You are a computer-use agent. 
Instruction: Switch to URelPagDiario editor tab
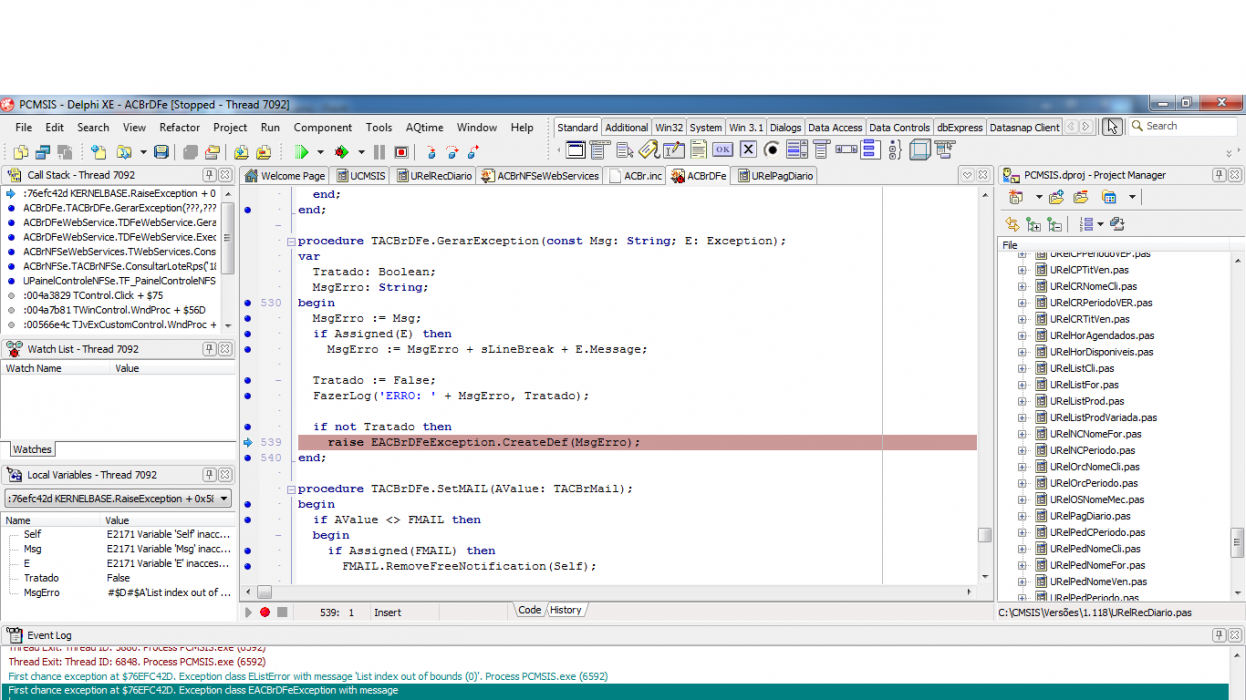point(774,175)
